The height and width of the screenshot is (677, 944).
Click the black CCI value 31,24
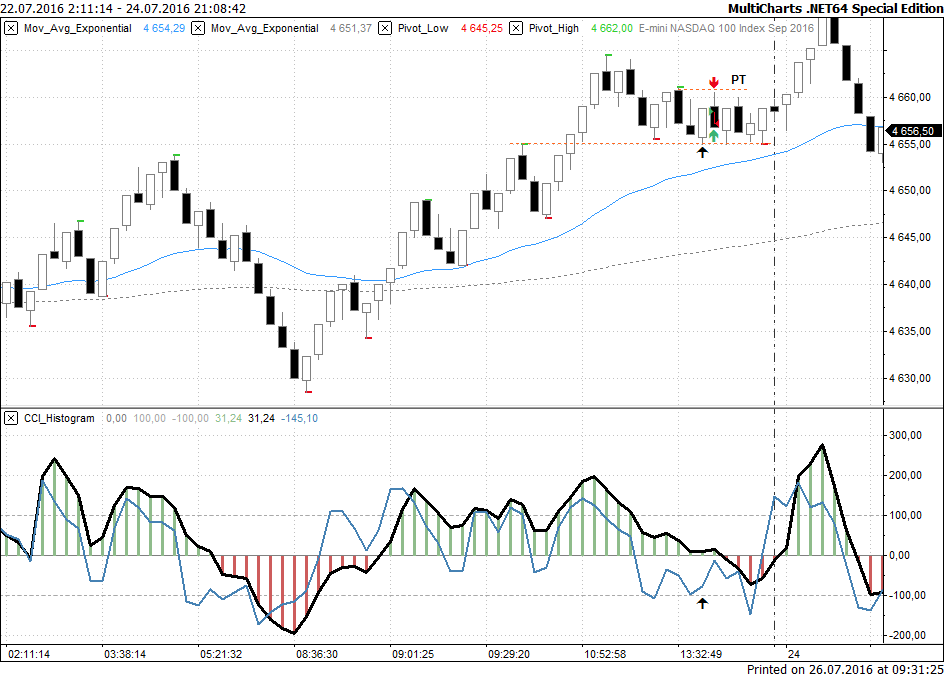pos(261,418)
